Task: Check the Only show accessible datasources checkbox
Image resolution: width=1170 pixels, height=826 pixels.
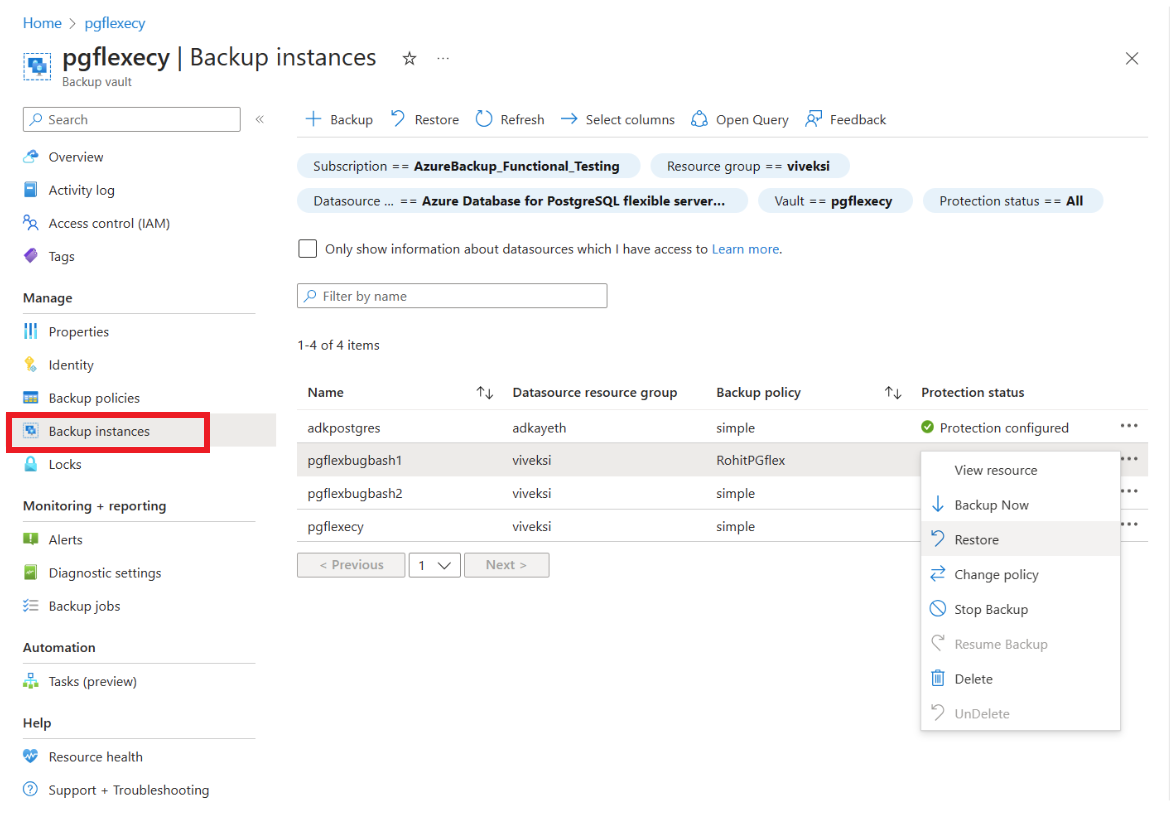Action: (307, 248)
